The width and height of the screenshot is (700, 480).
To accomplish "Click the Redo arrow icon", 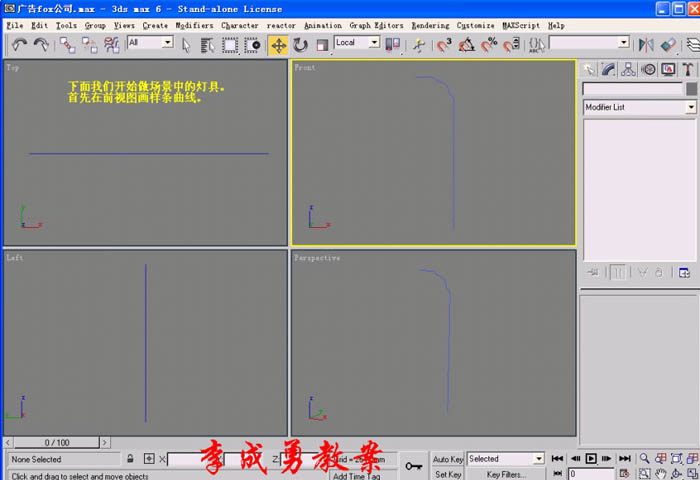I will point(41,45).
